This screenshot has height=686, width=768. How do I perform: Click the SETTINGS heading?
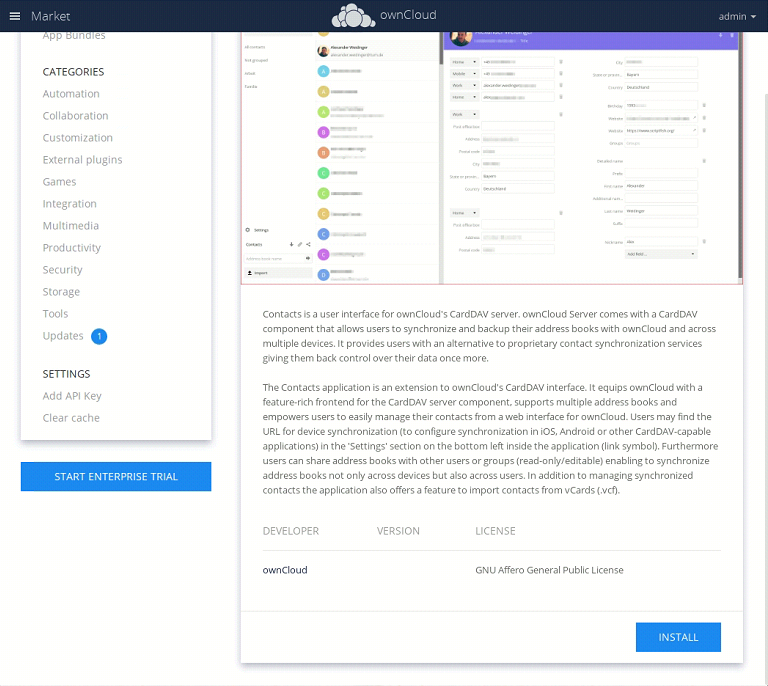[x=66, y=374]
